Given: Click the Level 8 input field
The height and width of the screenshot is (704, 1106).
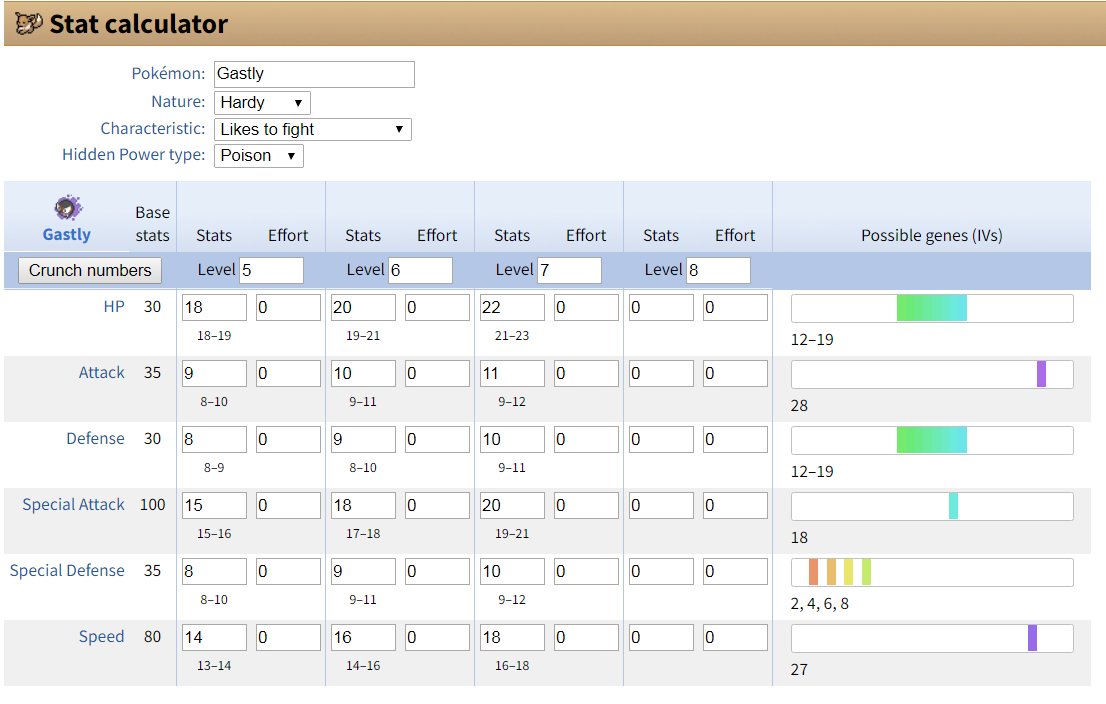Looking at the screenshot, I should click(x=719, y=270).
